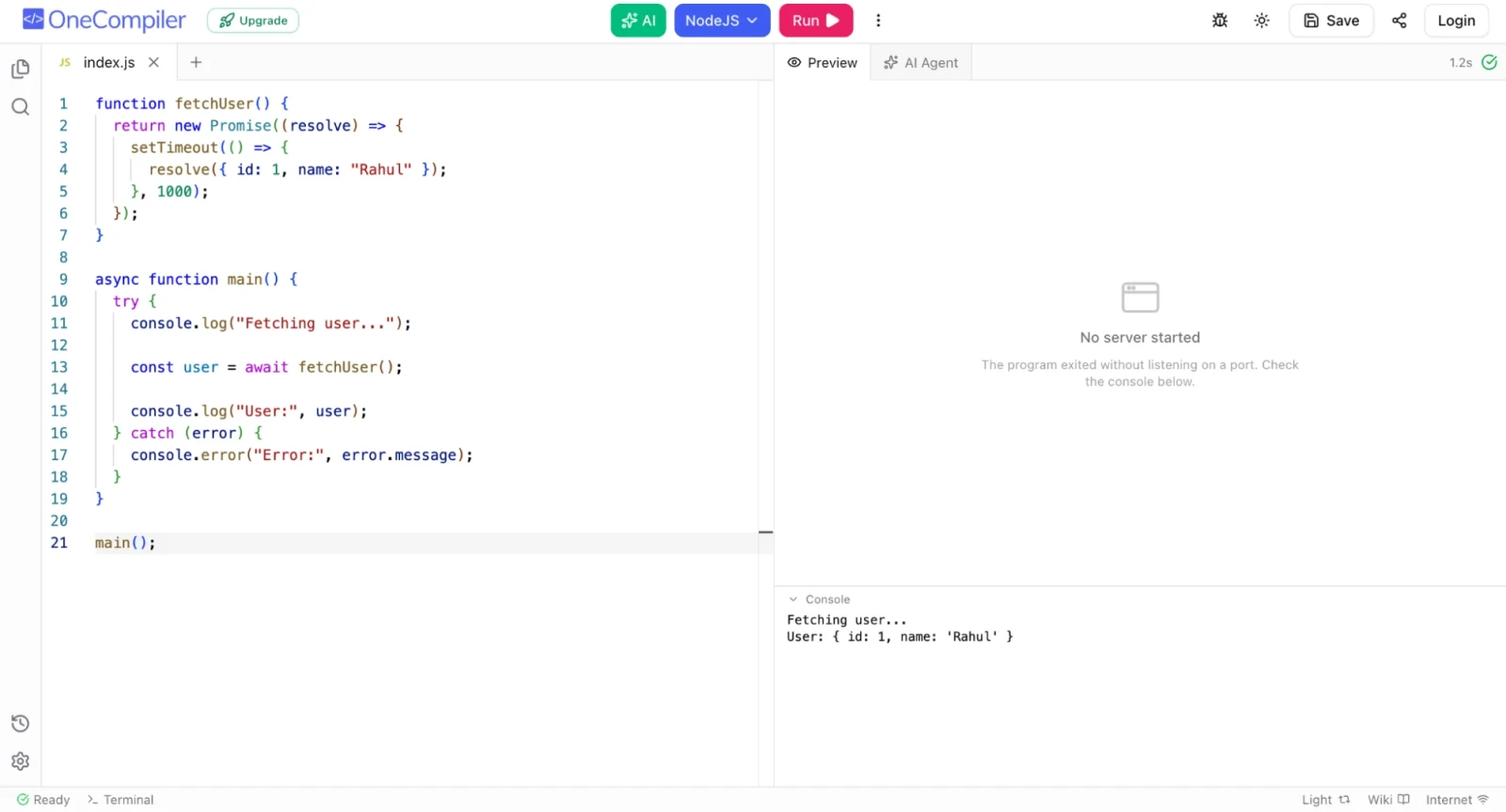The width and height of the screenshot is (1506, 812).
Task: Click the main(); code line
Action: pyautogui.click(x=125, y=543)
